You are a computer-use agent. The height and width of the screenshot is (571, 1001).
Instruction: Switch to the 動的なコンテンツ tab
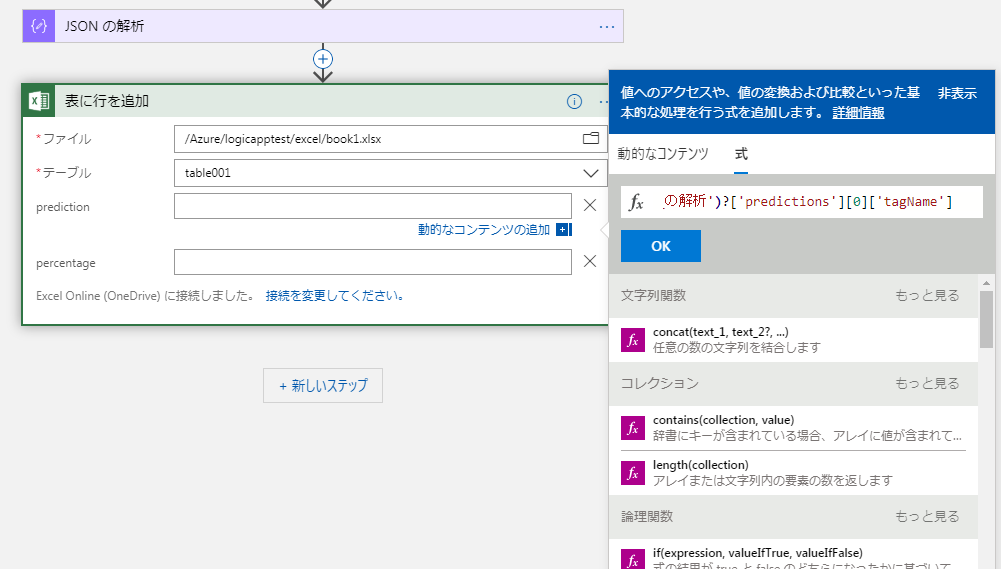point(663,154)
